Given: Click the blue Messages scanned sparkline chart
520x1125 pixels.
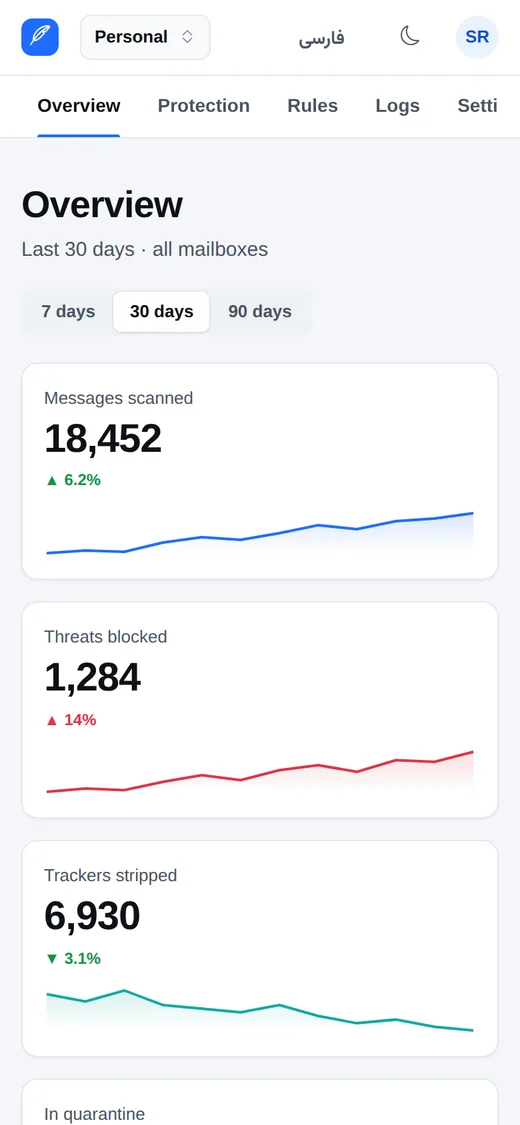Looking at the screenshot, I should 260,533.
